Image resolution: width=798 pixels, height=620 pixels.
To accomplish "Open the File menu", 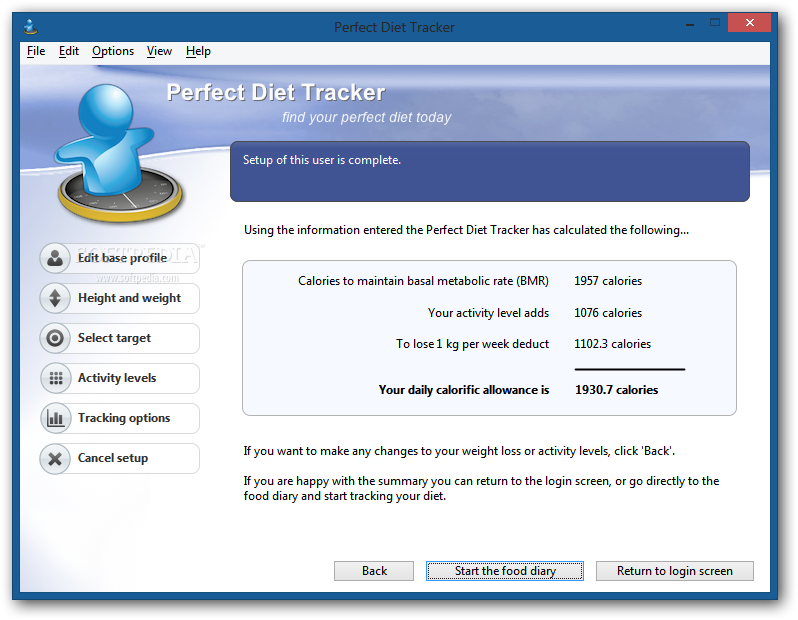I will (x=36, y=51).
